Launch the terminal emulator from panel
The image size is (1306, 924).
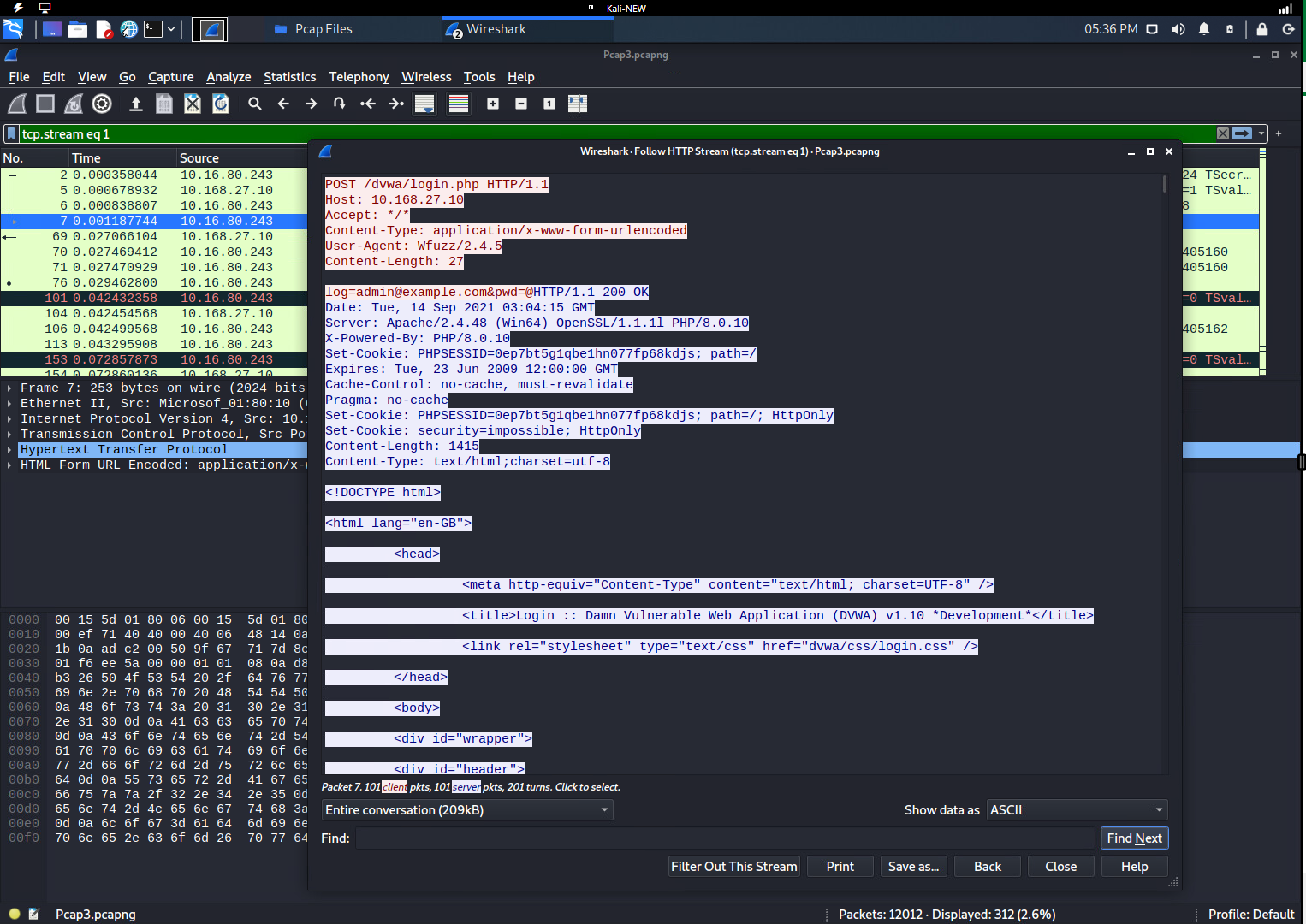tap(153, 29)
